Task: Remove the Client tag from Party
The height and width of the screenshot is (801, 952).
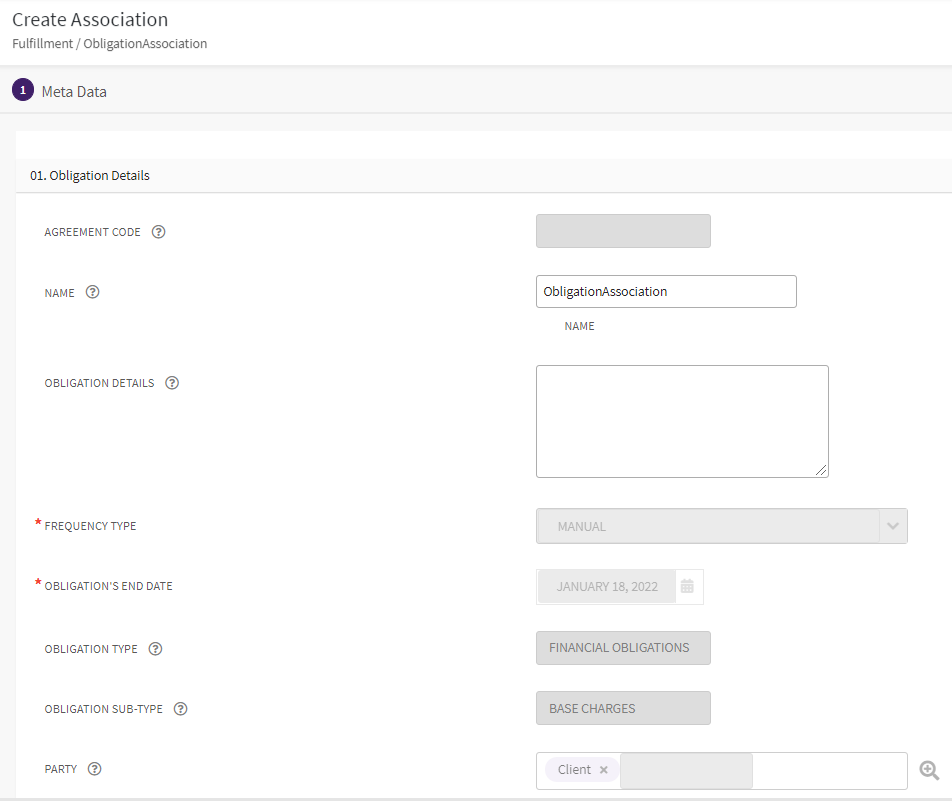Action: coord(603,770)
